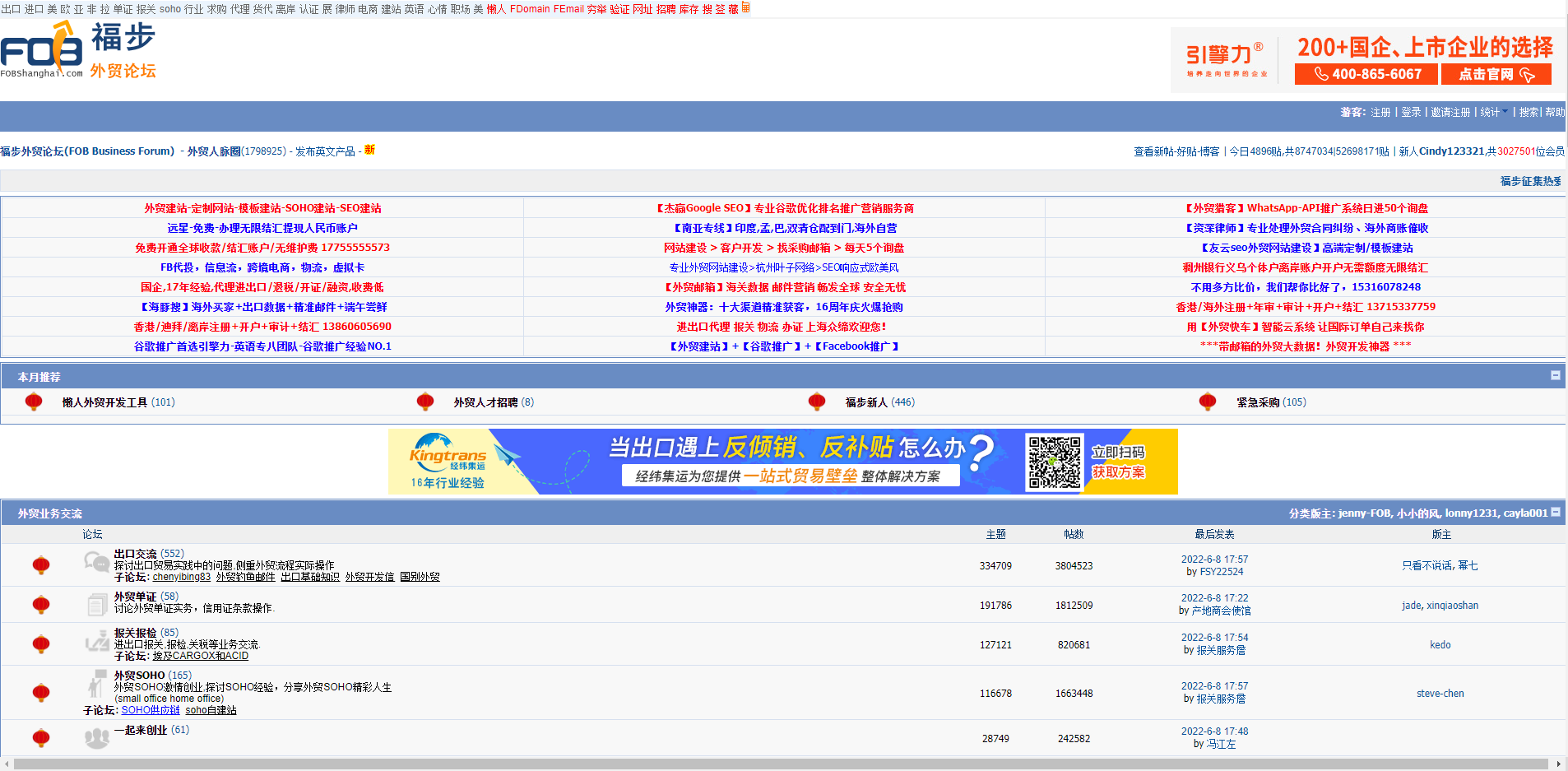
Task: Click the orange RSS feed icon in top links
Action: point(745,7)
